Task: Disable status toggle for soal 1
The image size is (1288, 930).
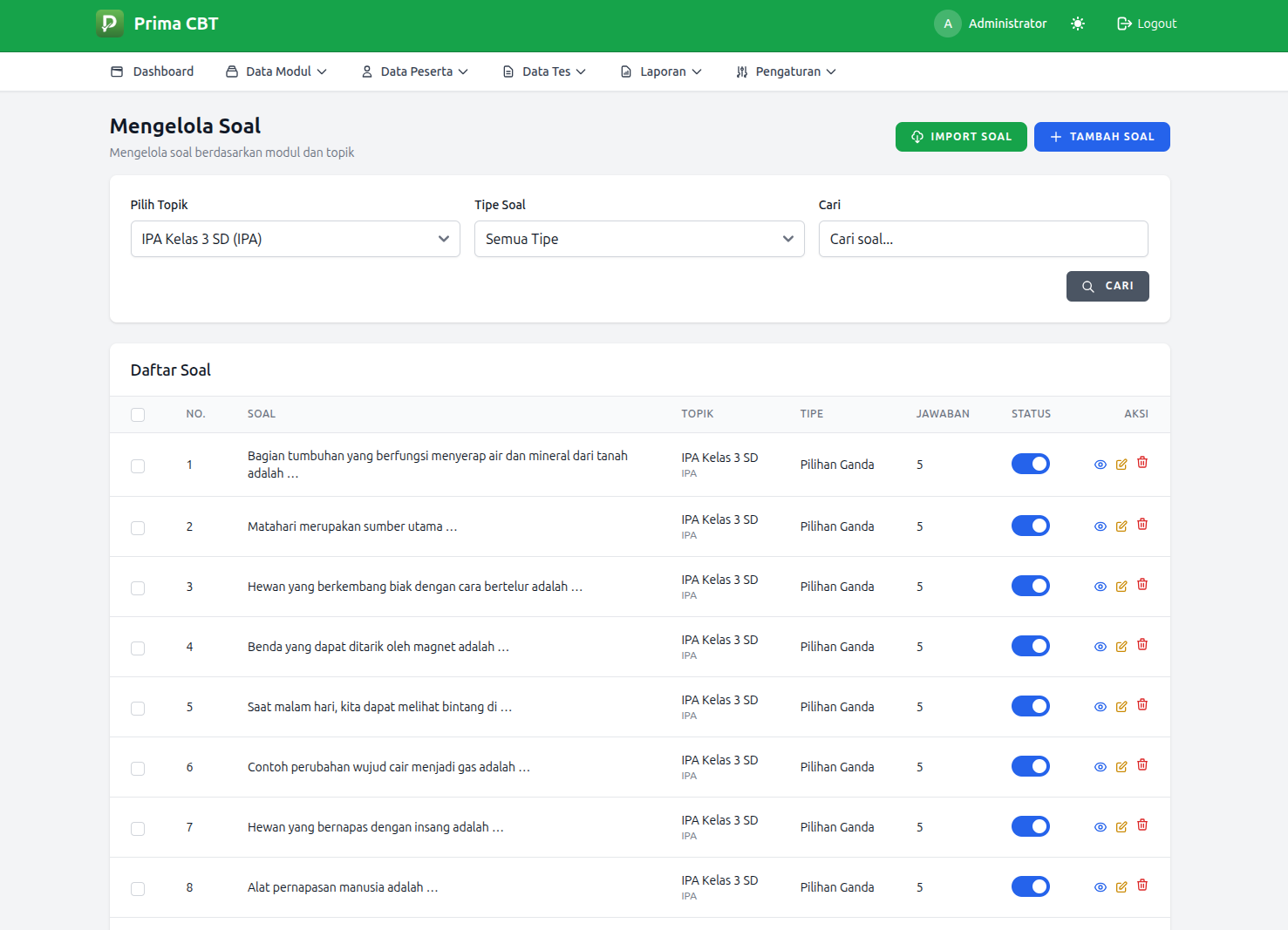Action: [x=1031, y=463]
